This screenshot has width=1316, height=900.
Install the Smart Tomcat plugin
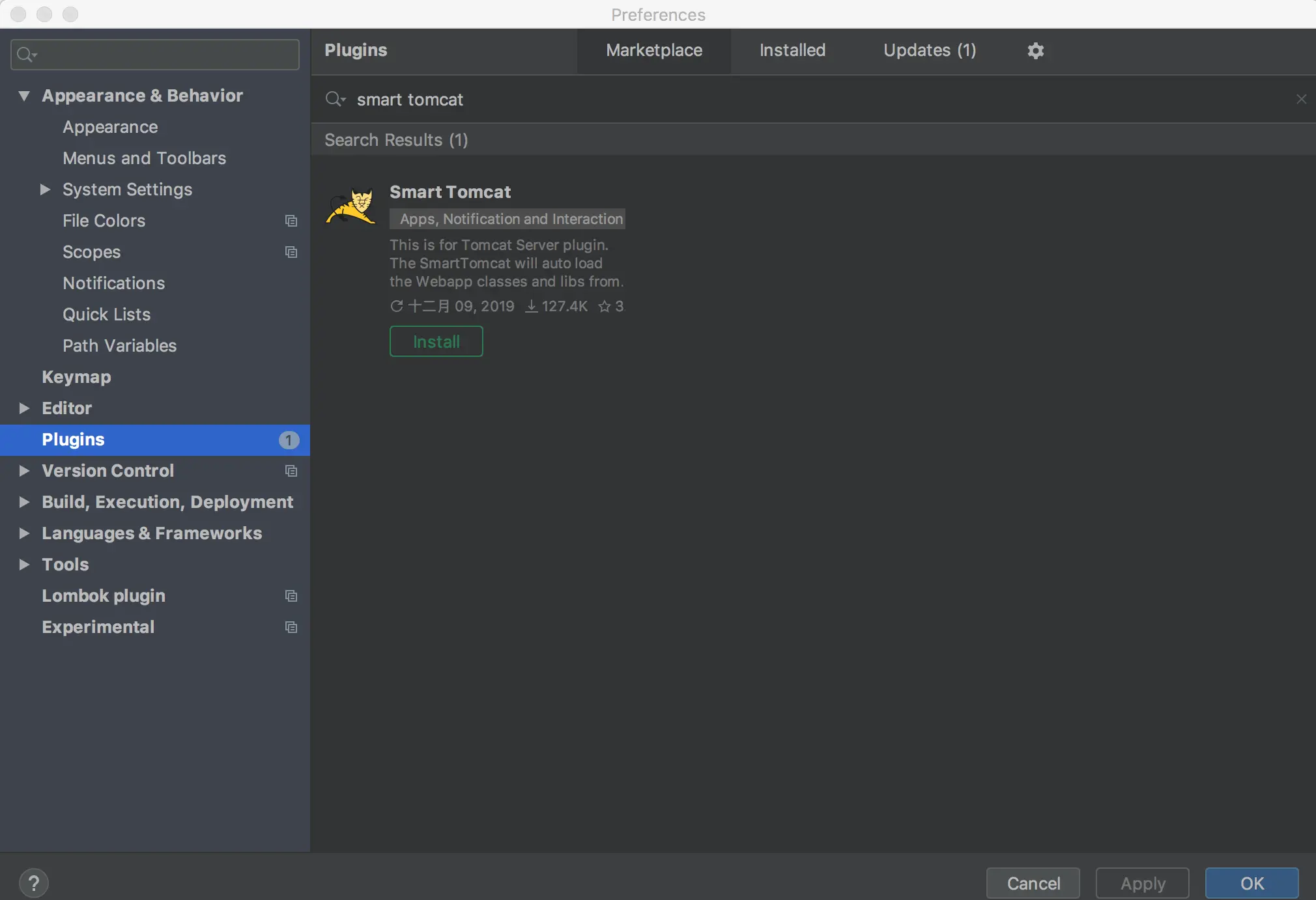[x=436, y=341]
